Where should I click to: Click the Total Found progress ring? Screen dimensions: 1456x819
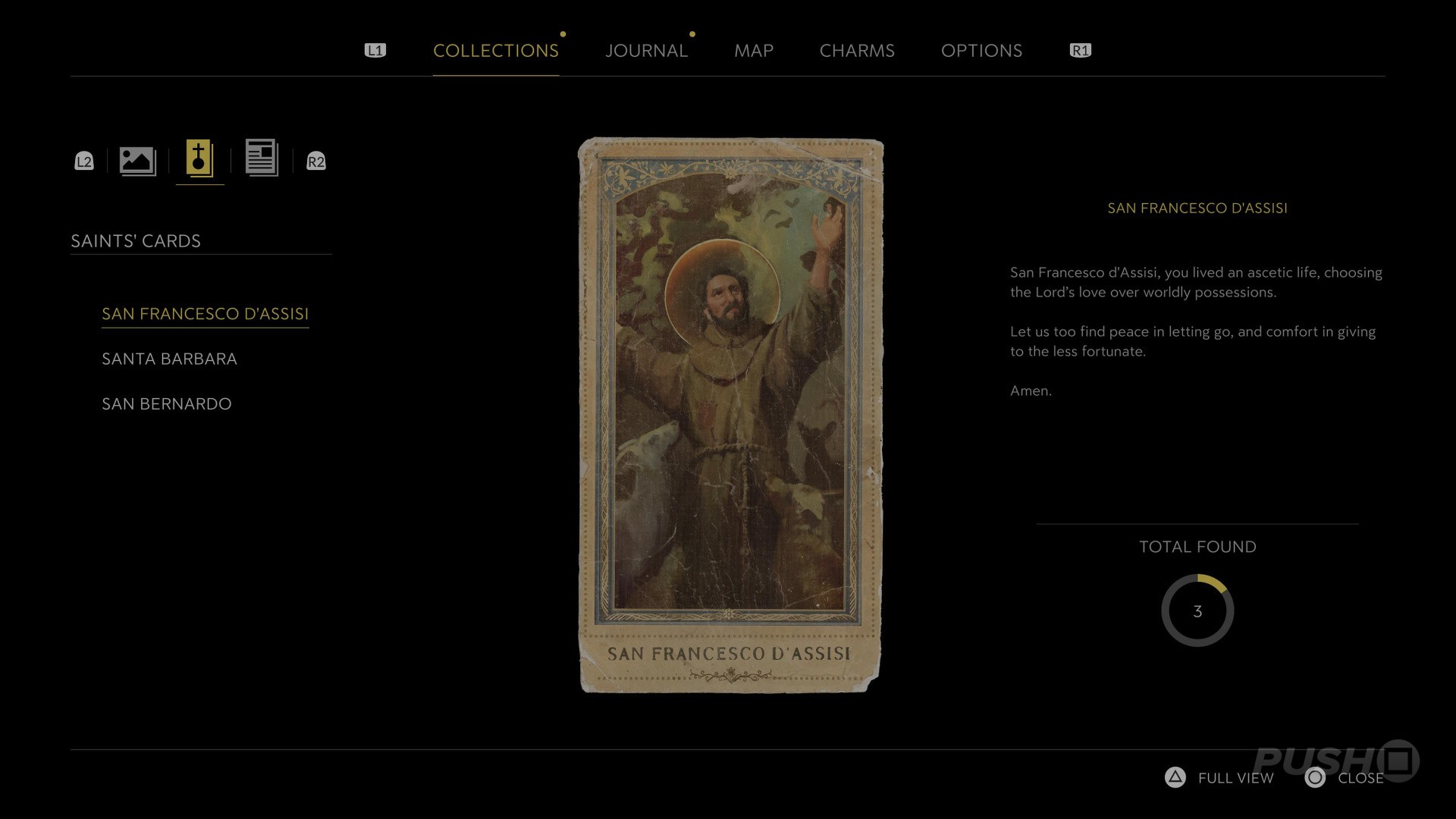click(1197, 610)
